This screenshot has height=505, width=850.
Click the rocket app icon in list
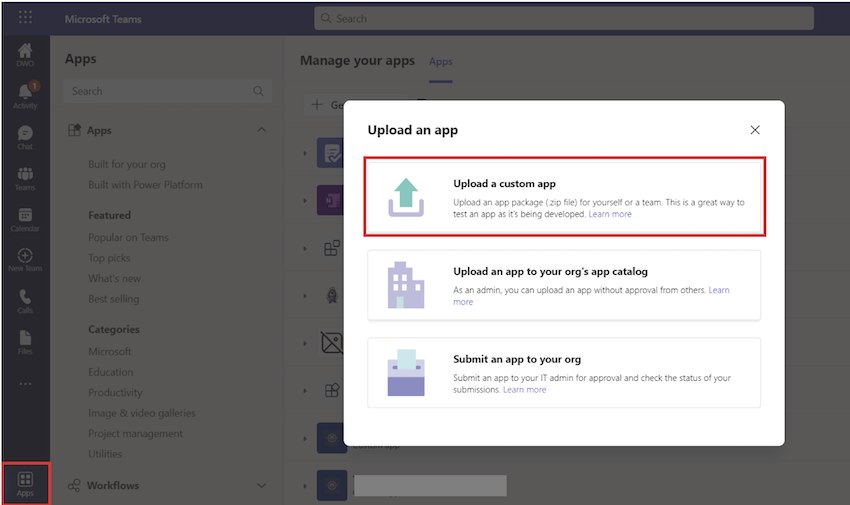click(332, 296)
